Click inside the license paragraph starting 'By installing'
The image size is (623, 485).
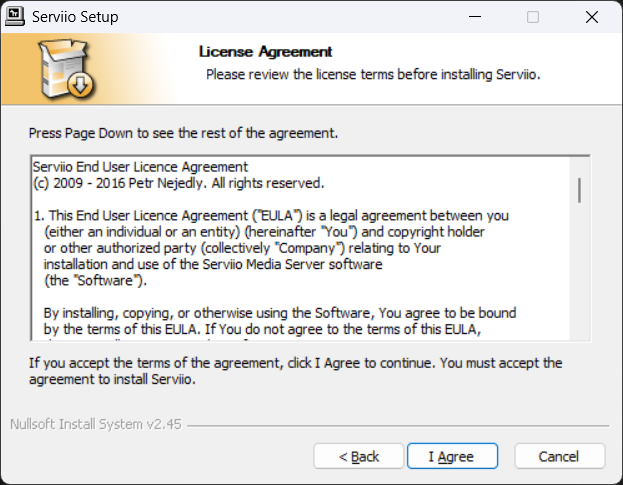279,321
